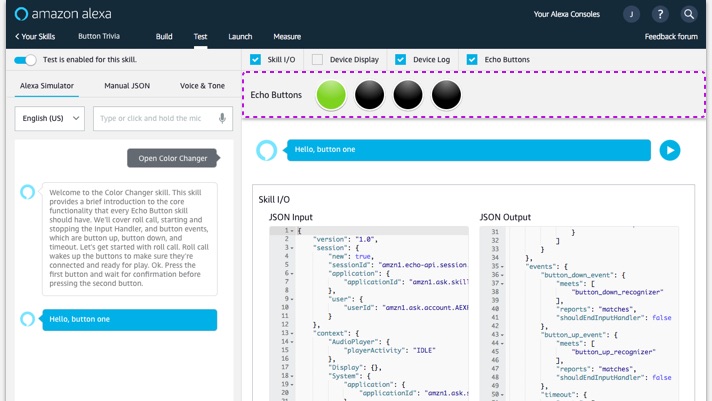Open the help question mark icon
This screenshot has width=712, height=401.
tap(660, 14)
